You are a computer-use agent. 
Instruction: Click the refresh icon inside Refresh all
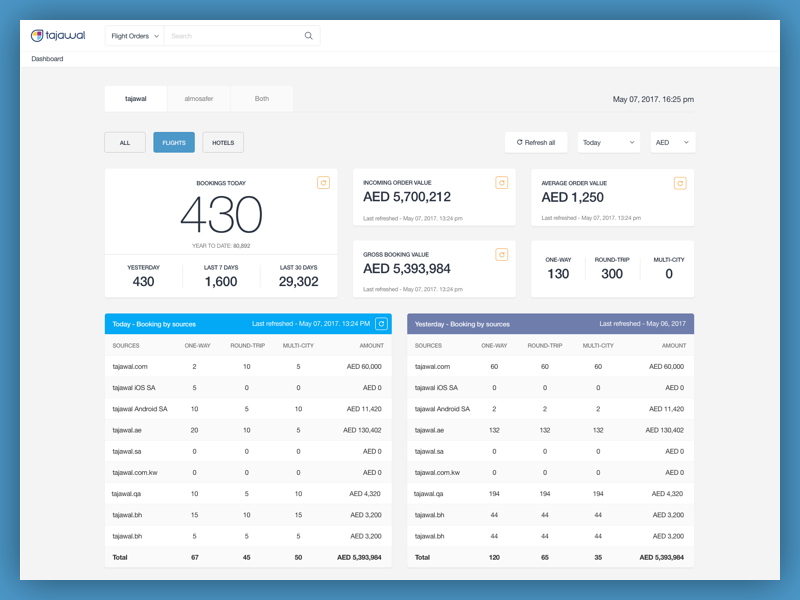tap(520, 142)
